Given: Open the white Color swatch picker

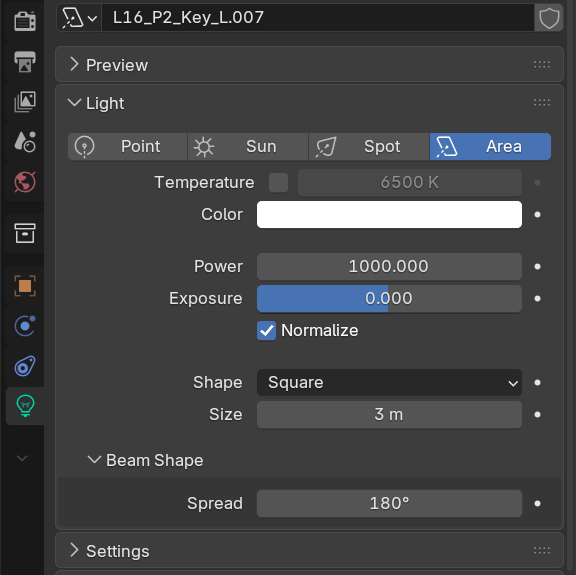Looking at the screenshot, I should point(389,215).
